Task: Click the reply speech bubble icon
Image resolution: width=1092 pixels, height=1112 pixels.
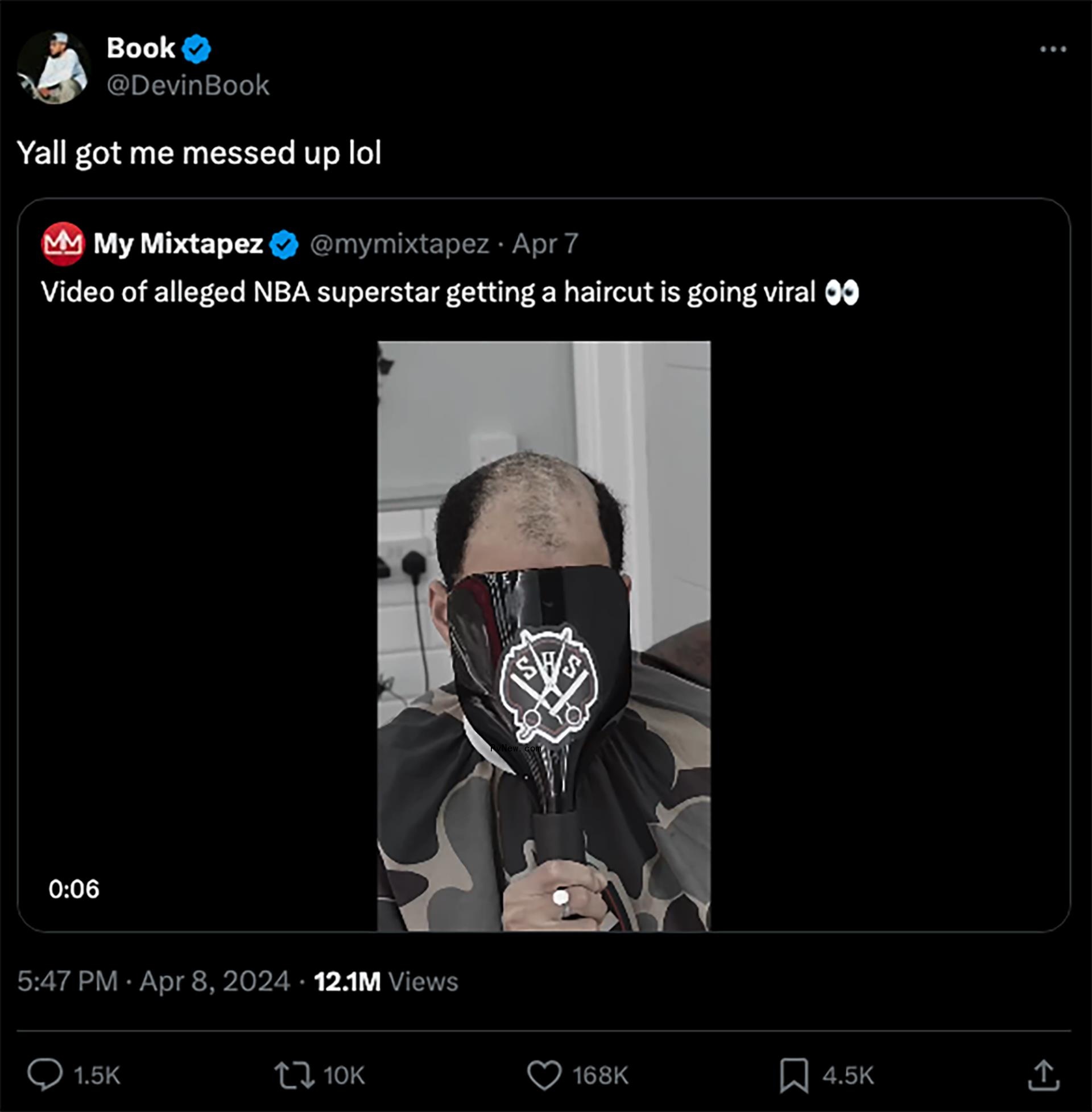Action: pyautogui.click(x=45, y=1074)
